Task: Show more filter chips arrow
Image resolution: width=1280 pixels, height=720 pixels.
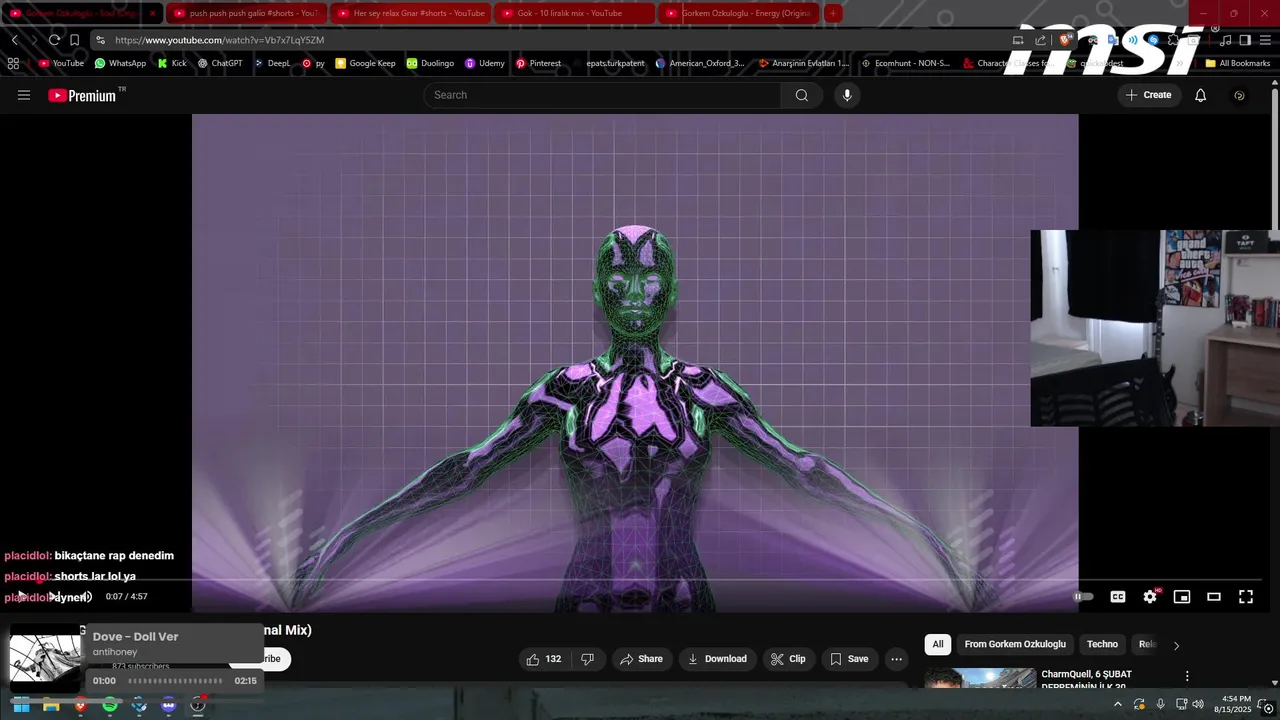Action: coord(1176,645)
